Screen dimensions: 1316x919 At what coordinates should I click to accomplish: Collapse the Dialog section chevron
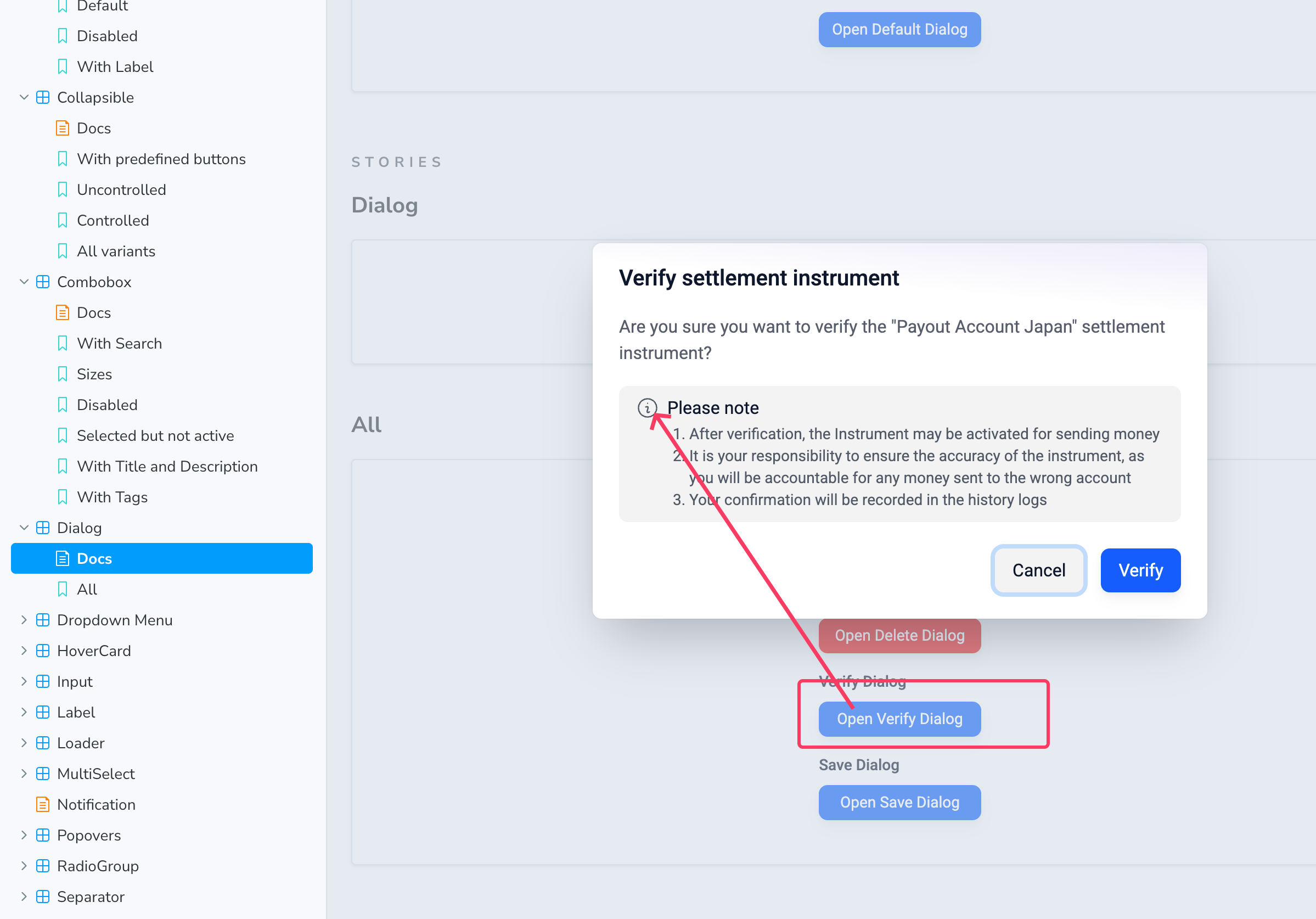pyautogui.click(x=24, y=528)
